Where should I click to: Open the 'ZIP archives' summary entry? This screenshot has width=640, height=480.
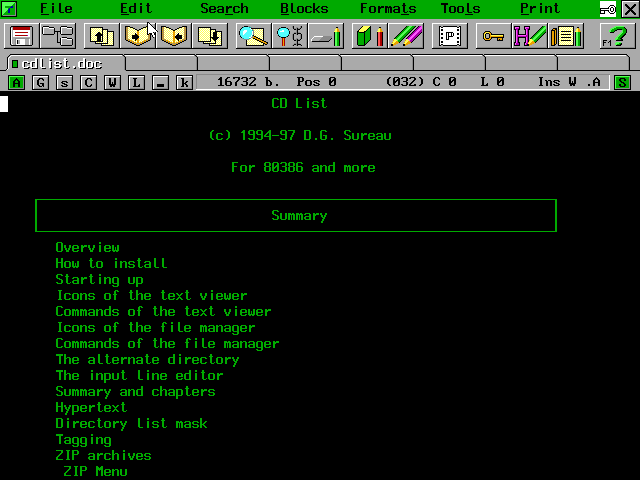[x=103, y=455]
